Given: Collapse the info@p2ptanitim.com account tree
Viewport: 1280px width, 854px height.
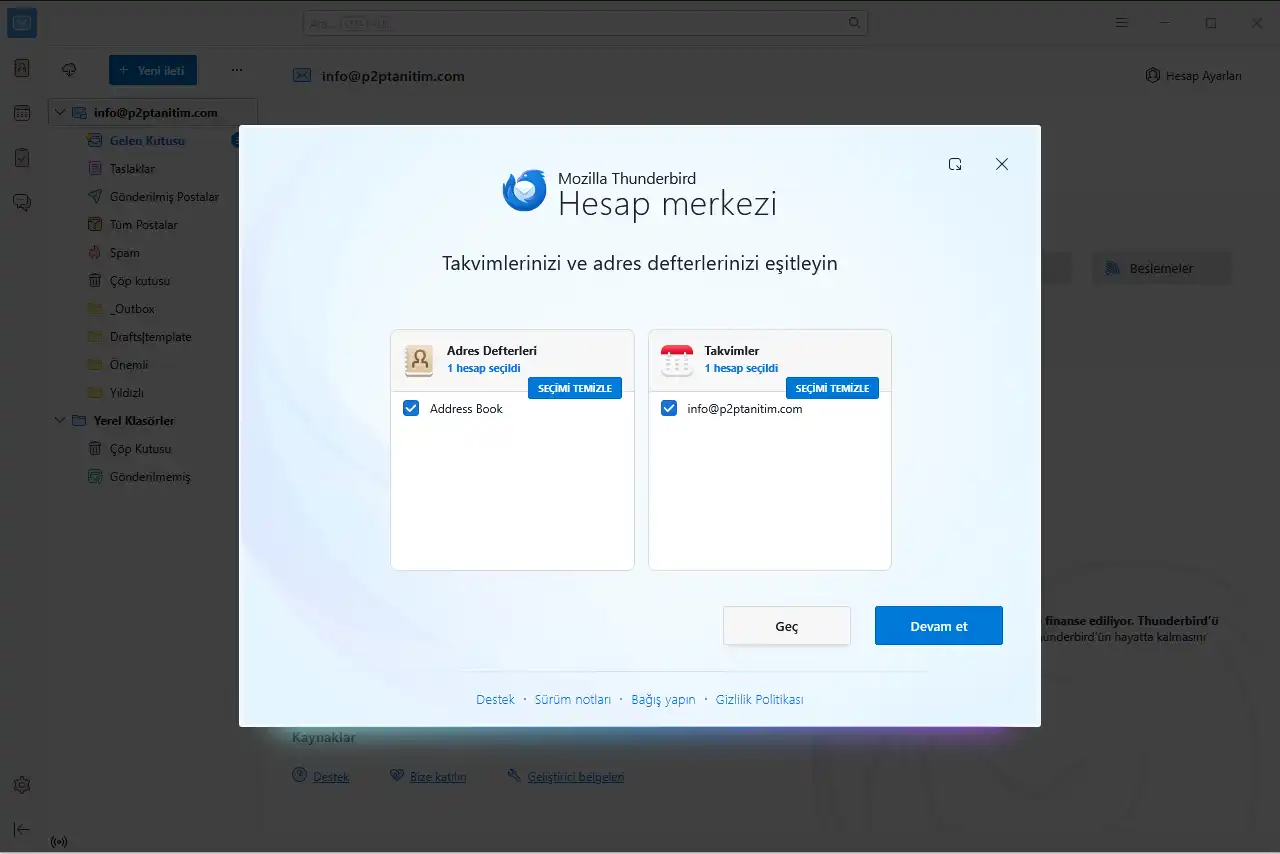Looking at the screenshot, I should point(61,113).
